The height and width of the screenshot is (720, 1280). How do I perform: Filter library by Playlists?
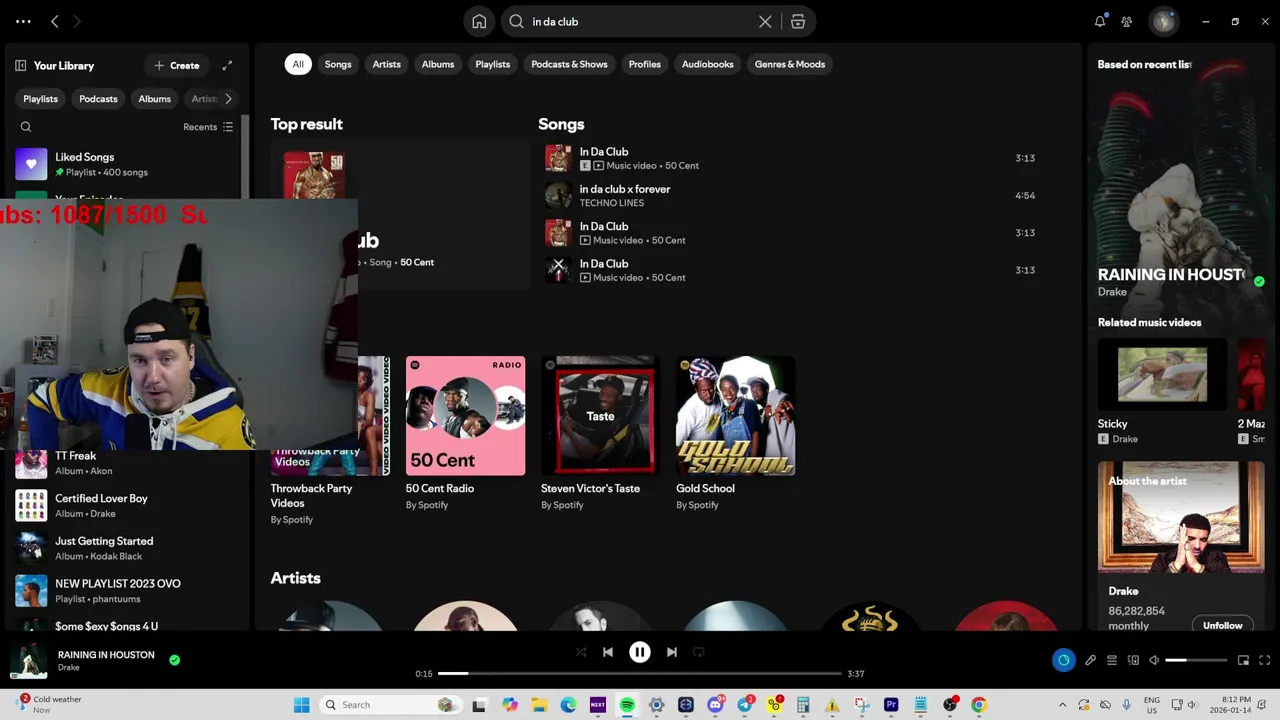click(x=40, y=99)
